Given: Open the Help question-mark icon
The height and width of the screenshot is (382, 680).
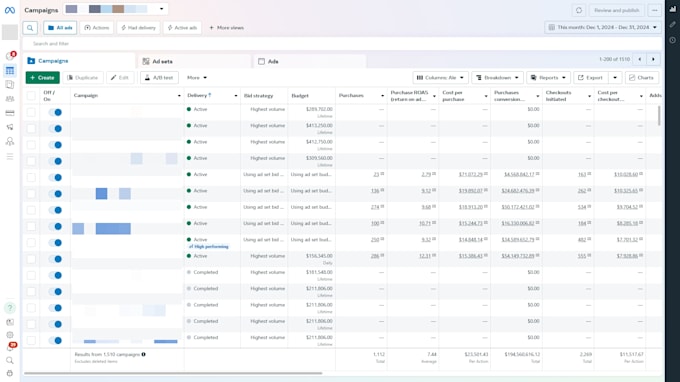Looking at the screenshot, I should tap(10, 308).
